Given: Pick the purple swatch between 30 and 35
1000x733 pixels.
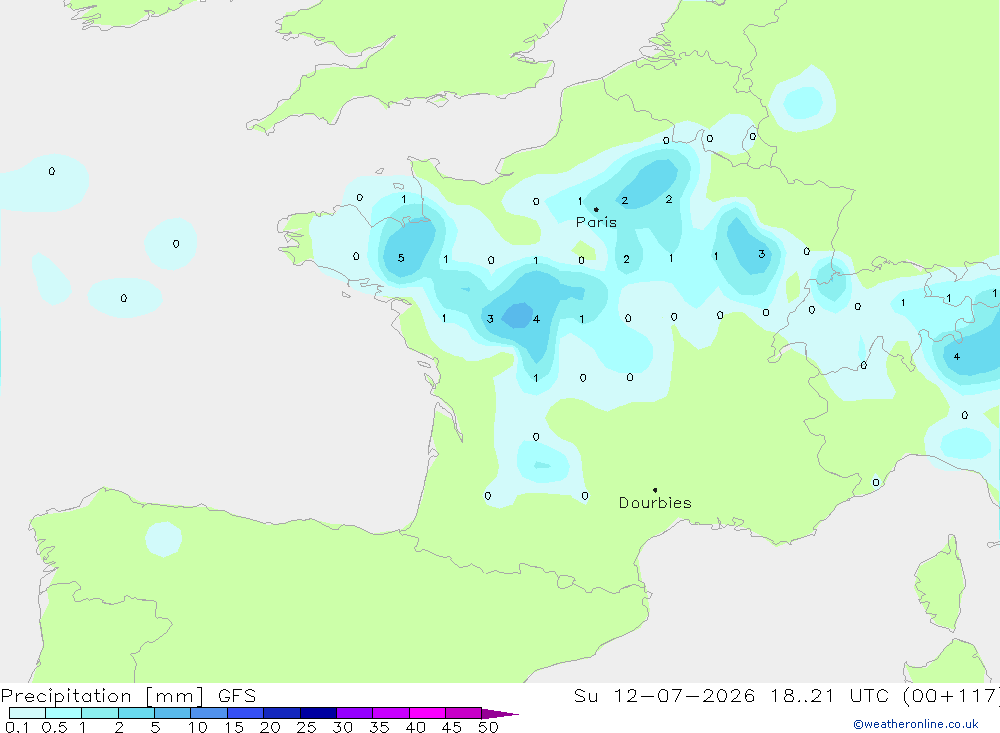Looking at the screenshot, I should 355,713.
